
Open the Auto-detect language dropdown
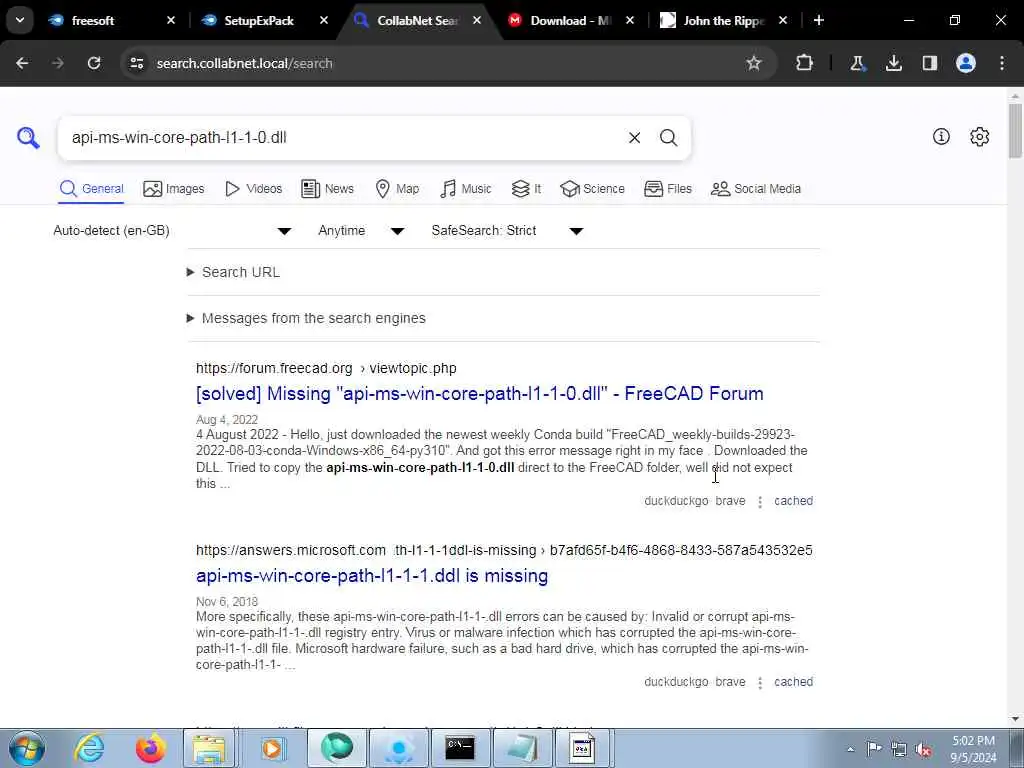pyautogui.click(x=172, y=231)
